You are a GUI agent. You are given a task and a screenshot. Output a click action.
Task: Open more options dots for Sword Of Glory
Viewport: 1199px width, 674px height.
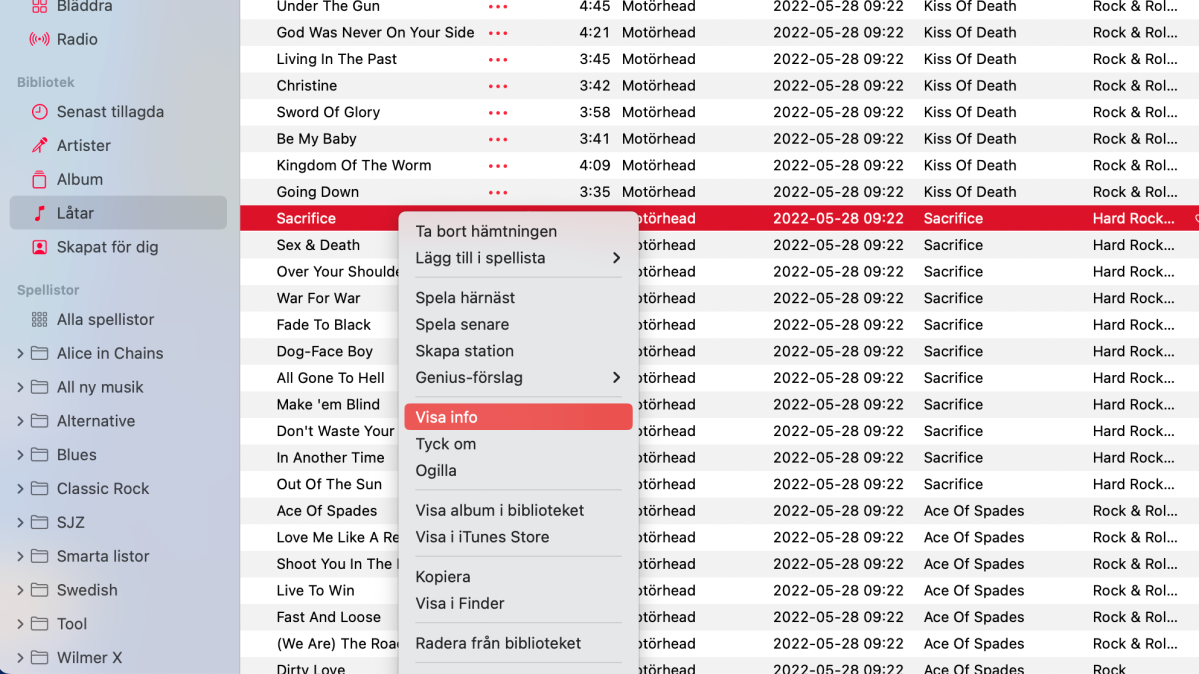(x=498, y=112)
